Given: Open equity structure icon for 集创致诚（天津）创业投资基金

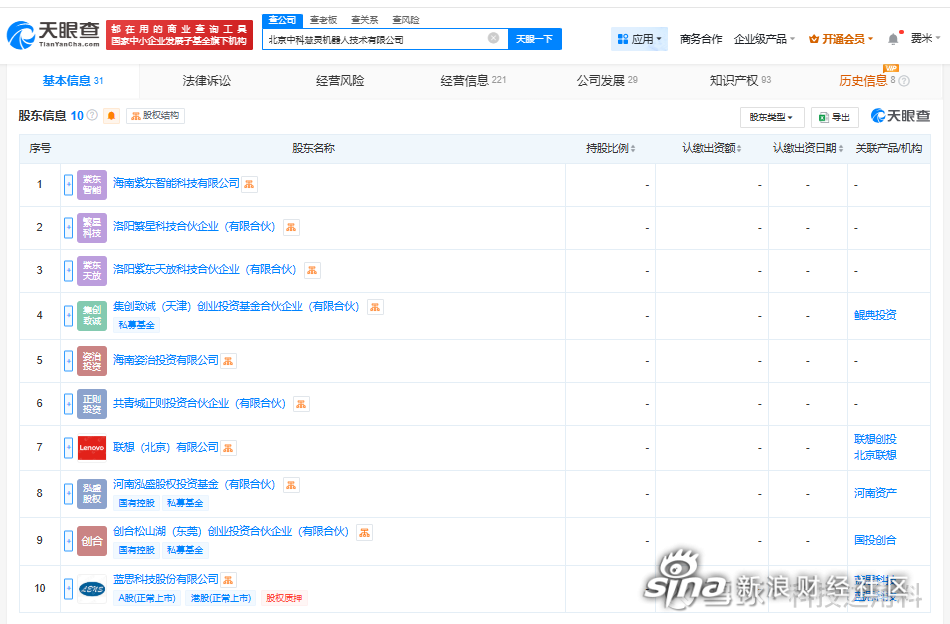Looking at the screenshot, I should pyautogui.click(x=376, y=307).
